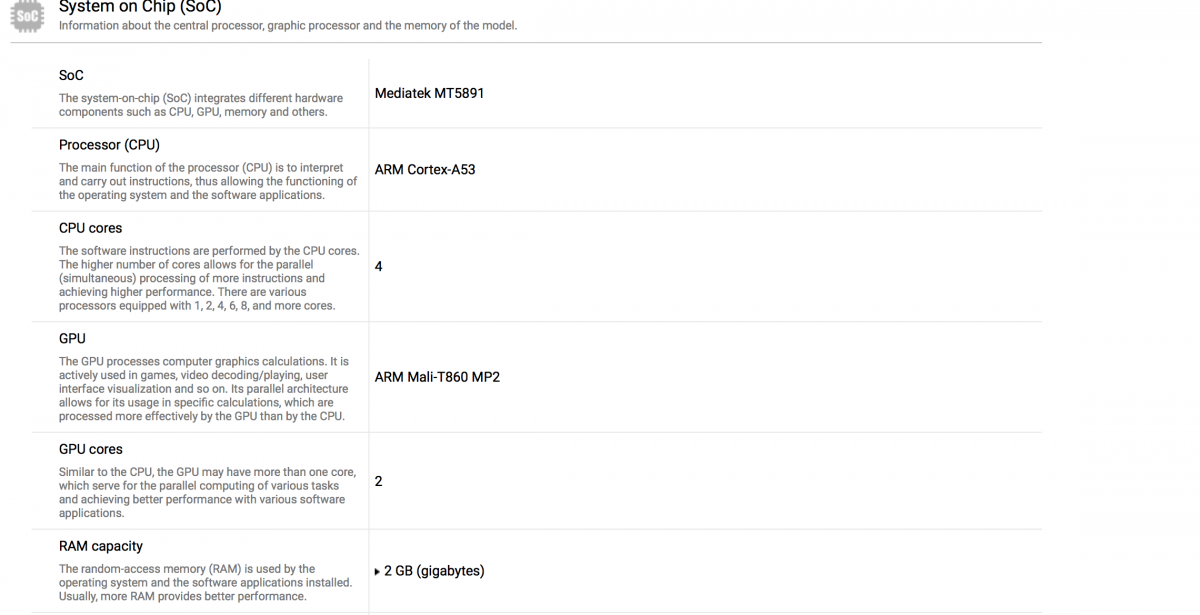Select the GPU cores row label

90,449
